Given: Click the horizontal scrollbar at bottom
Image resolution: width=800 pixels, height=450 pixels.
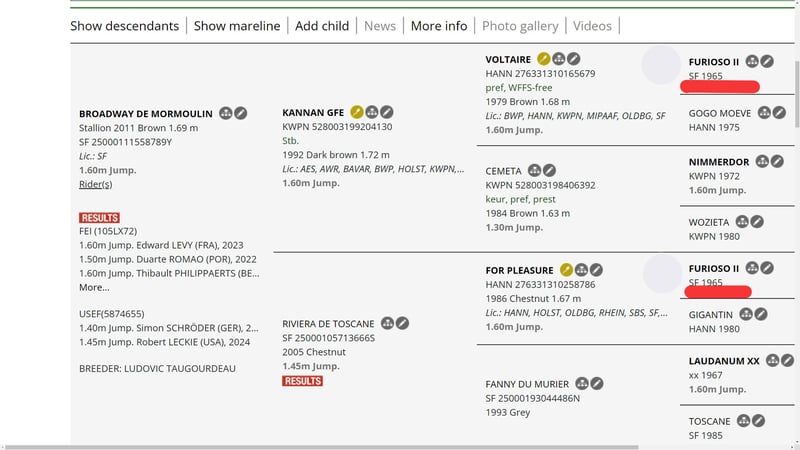Looking at the screenshot, I should [x=400, y=446].
